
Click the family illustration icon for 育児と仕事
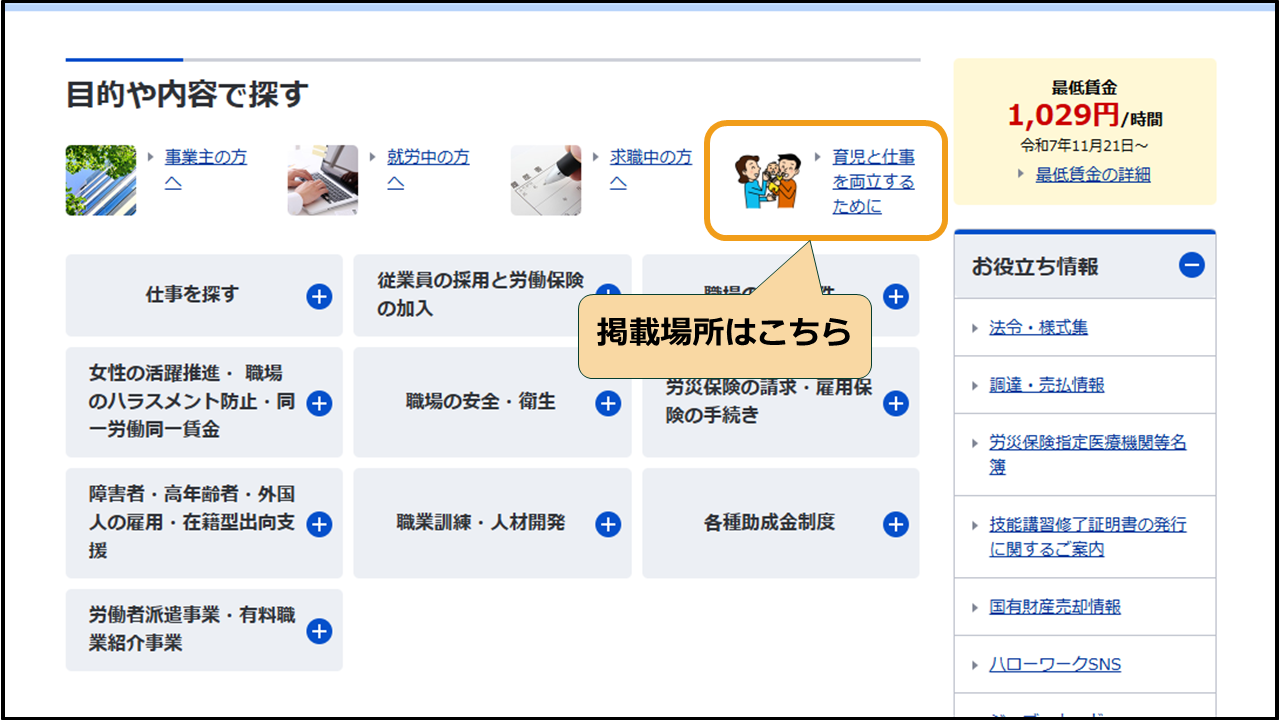[x=766, y=181]
